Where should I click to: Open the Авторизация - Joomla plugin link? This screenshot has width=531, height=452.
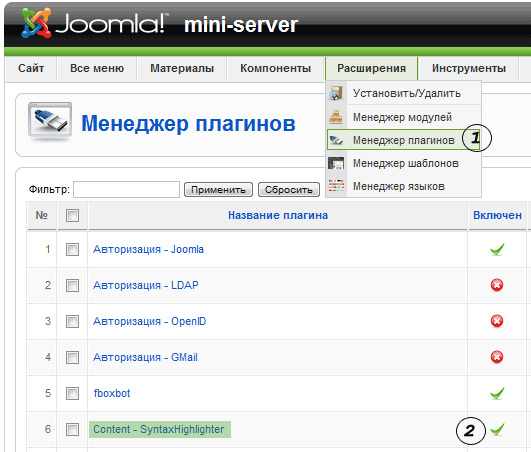(x=148, y=250)
